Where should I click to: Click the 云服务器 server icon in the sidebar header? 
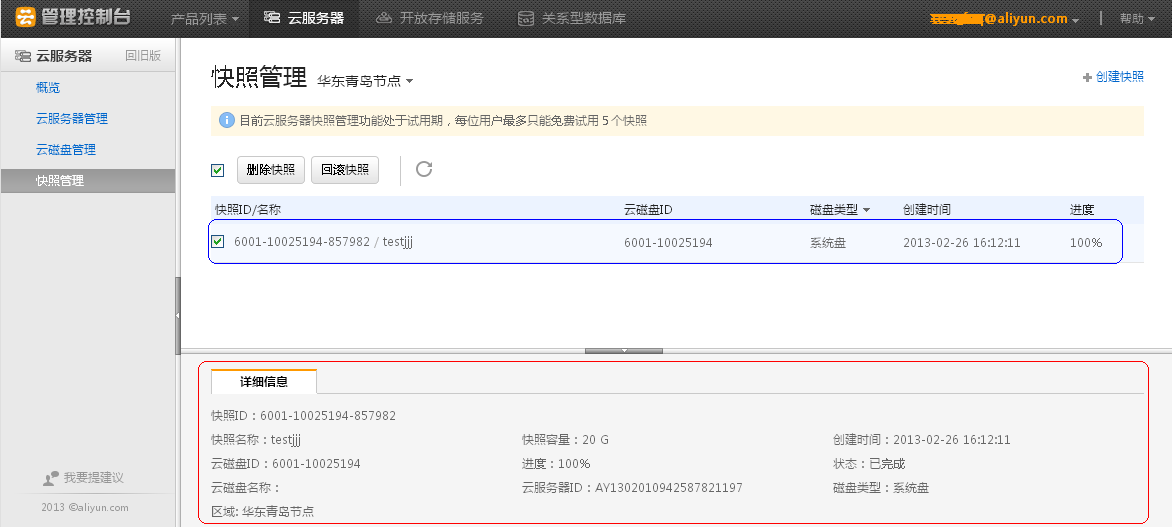tap(23, 56)
